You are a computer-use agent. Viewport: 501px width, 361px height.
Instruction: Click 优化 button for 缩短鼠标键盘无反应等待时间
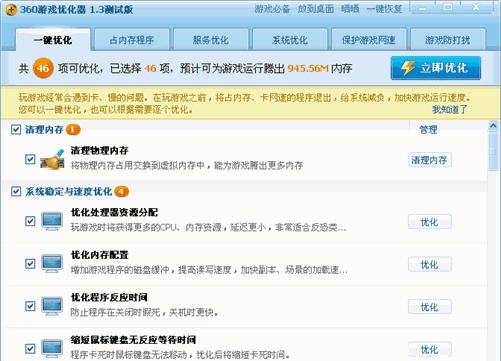click(430, 349)
